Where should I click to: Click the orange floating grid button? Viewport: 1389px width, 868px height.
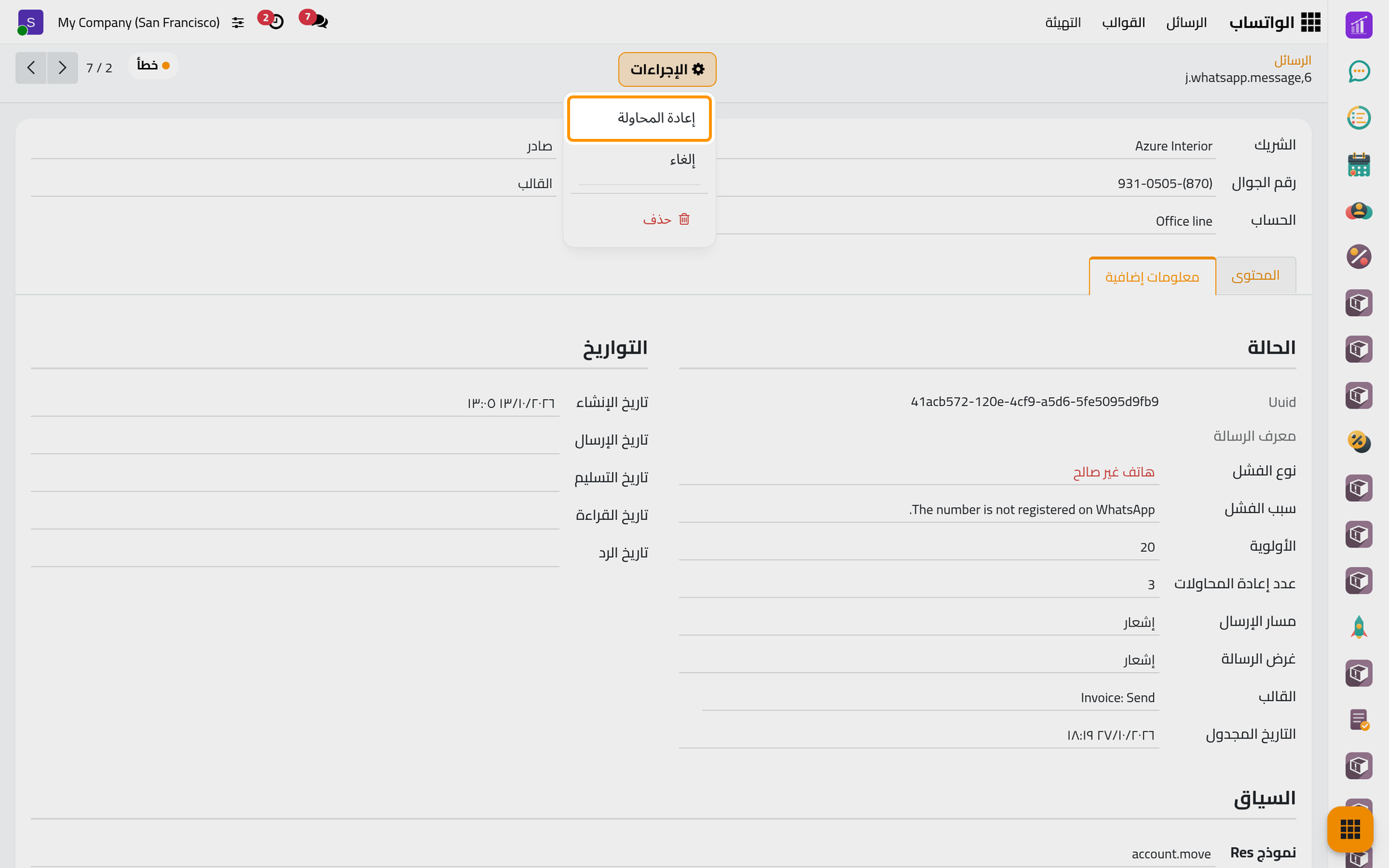(x=1350, y=829)
